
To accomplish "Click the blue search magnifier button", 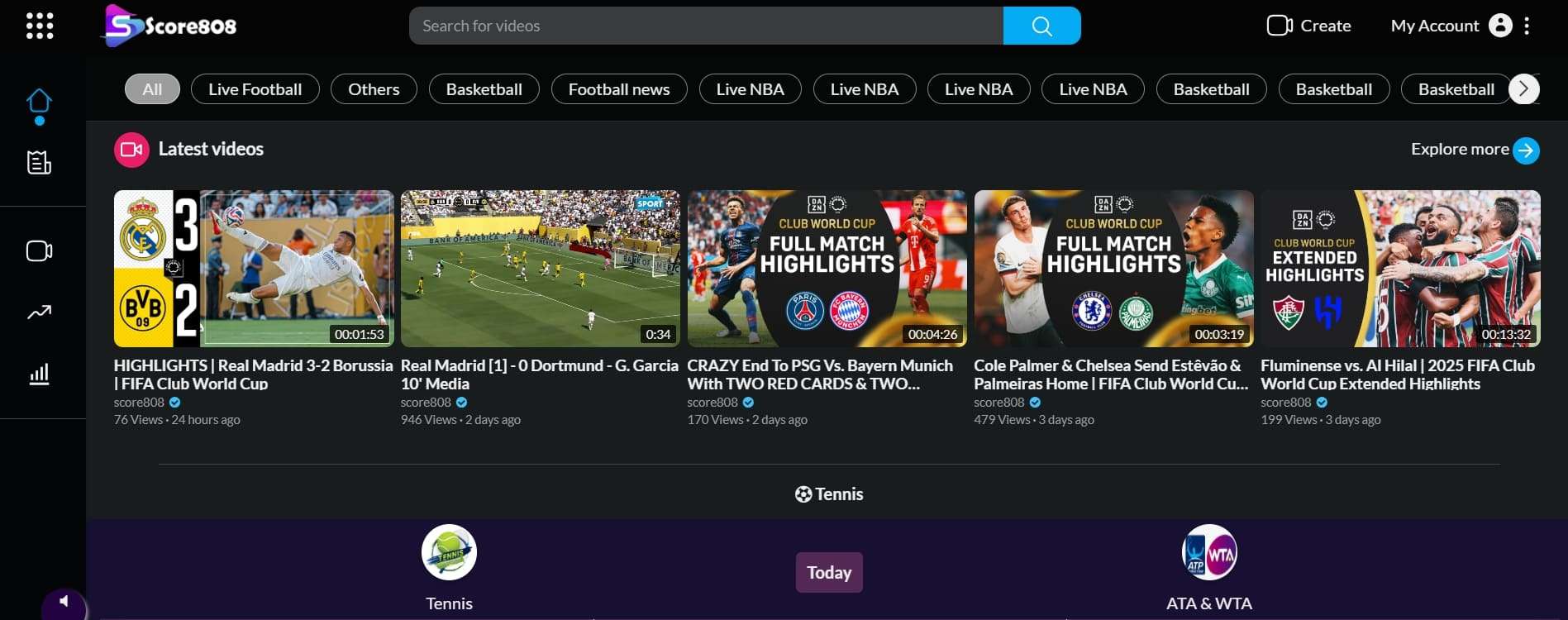I will [x=1041, y=26].
